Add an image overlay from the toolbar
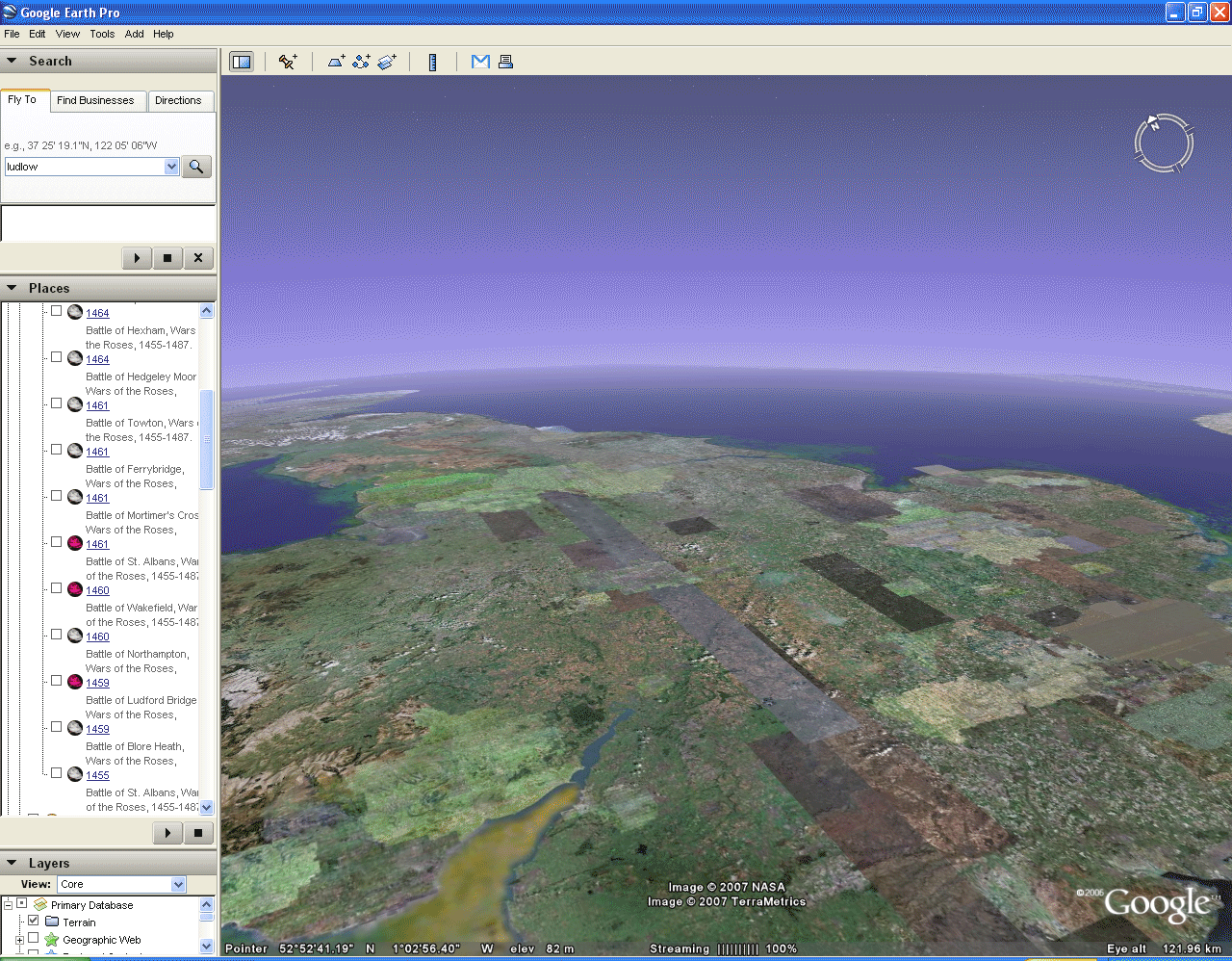 (387, 62)
